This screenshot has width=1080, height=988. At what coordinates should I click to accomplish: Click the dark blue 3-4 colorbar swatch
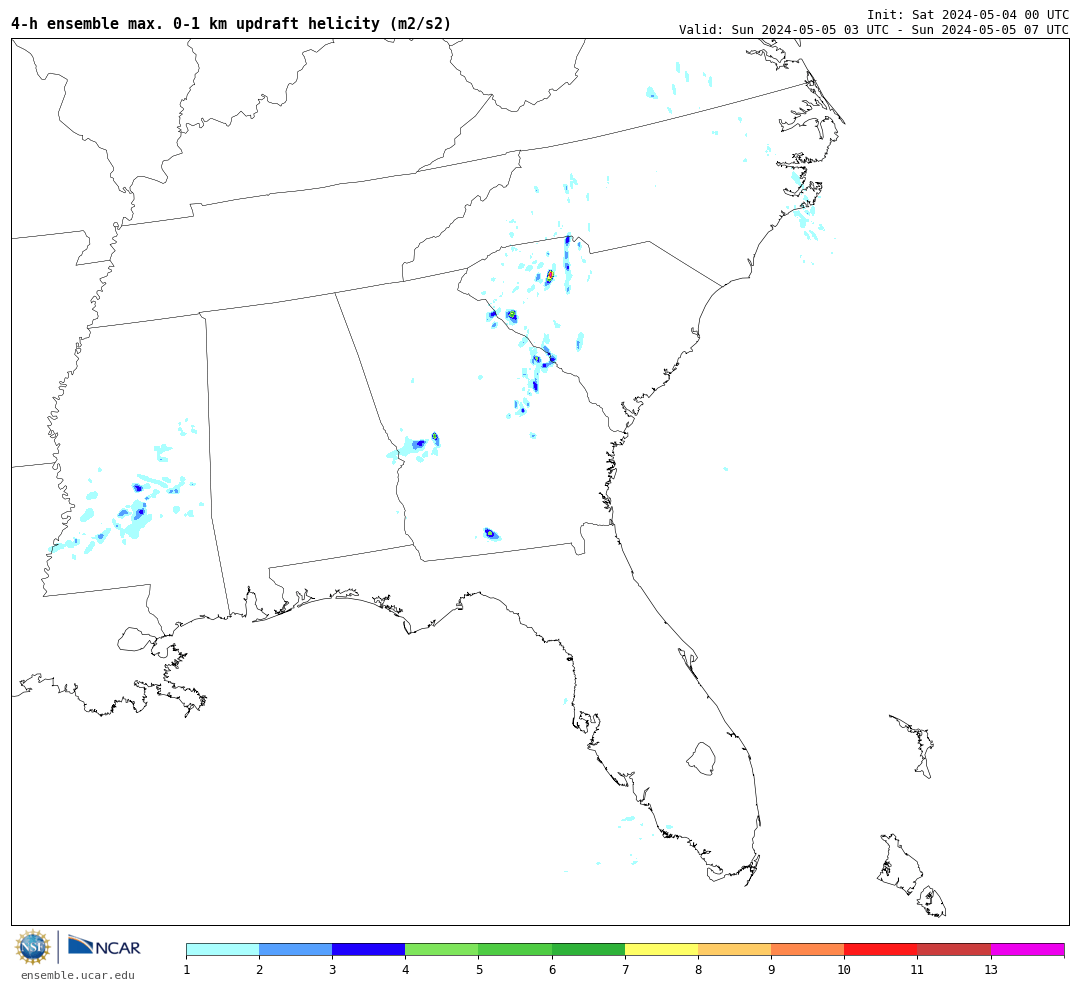coord(368,949)
